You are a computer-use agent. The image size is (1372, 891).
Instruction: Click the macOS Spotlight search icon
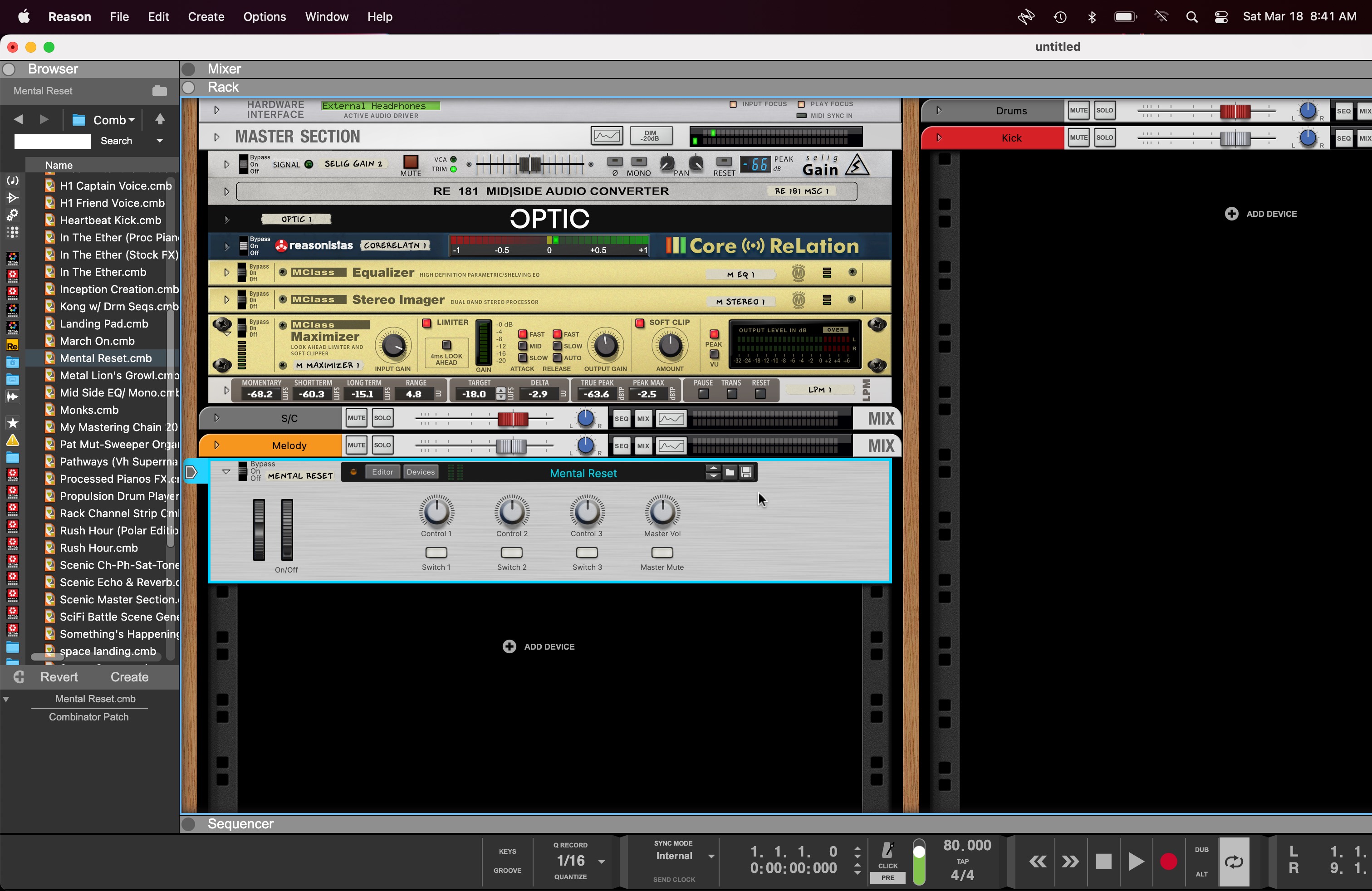pos(1191,17)
